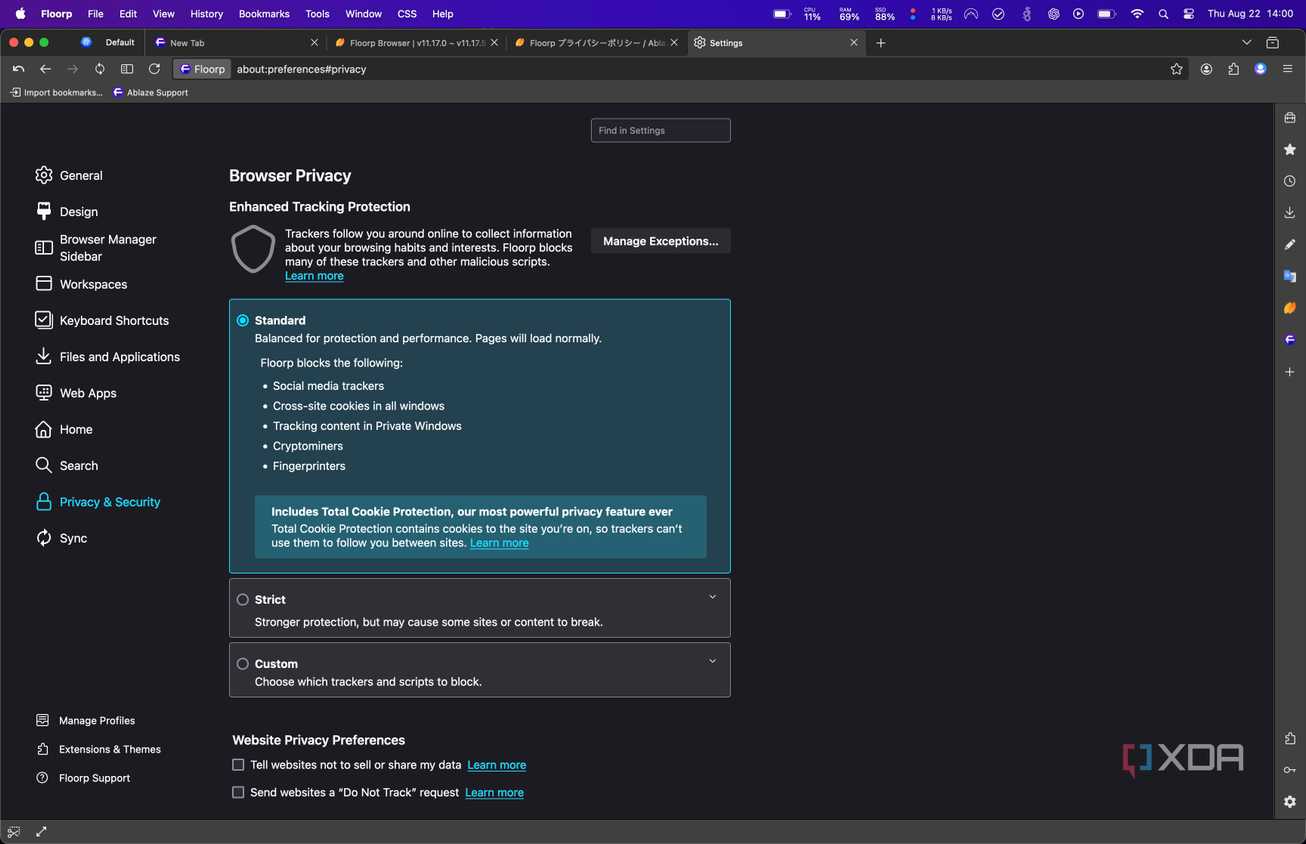Image resolution: width=1306 pixels, height=844 pixels.
Task: Select the Standard protection radio button
Action: coord(243,321)
